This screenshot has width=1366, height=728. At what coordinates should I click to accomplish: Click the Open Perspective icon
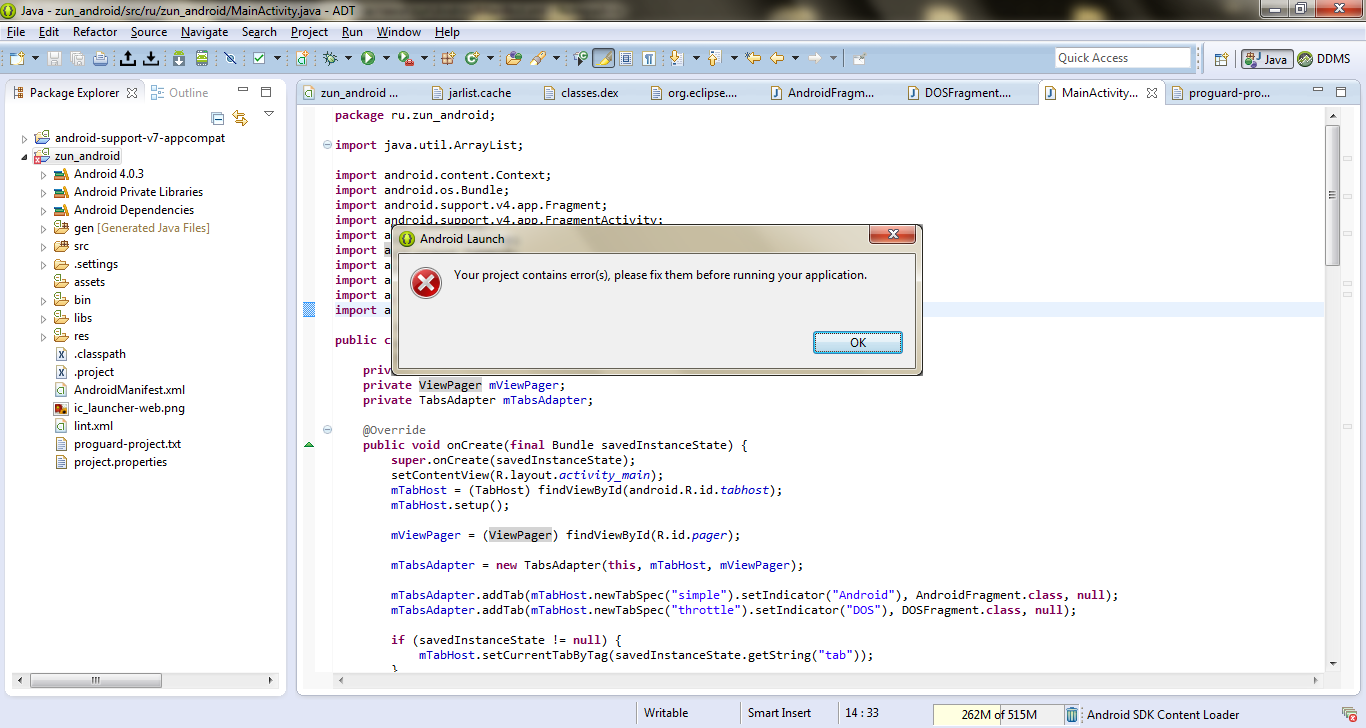point(1221,59)
